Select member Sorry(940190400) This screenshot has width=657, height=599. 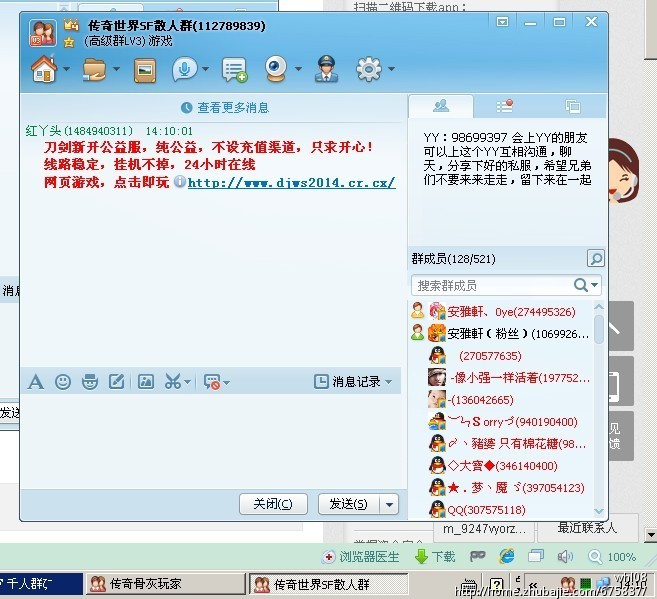pyautogui.click(x=501, y=422)
